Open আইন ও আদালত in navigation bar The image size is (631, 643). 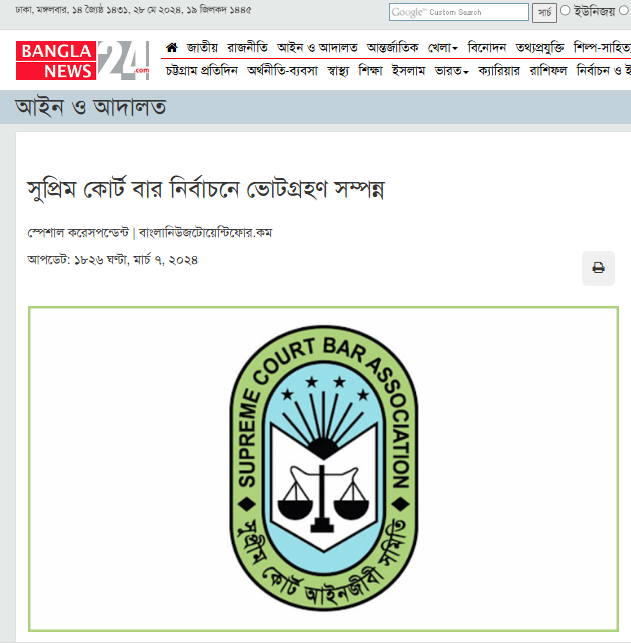pyautogui.click(x=317, y=48)
